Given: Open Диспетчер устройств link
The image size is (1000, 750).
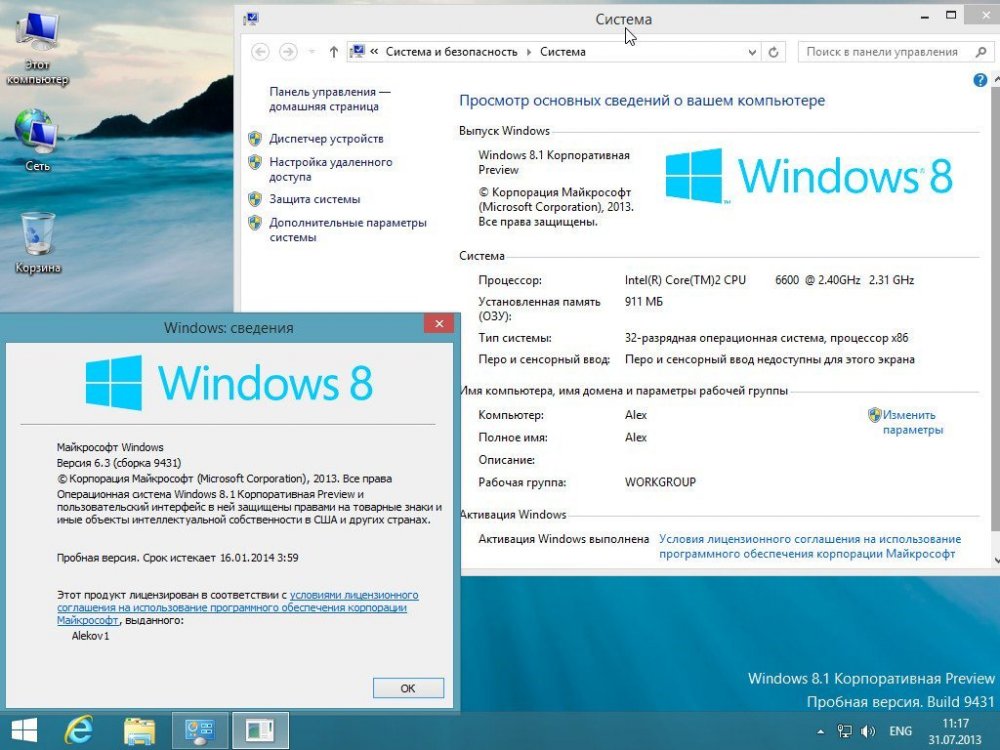Looking at the screenshot, I should point(326,138).
